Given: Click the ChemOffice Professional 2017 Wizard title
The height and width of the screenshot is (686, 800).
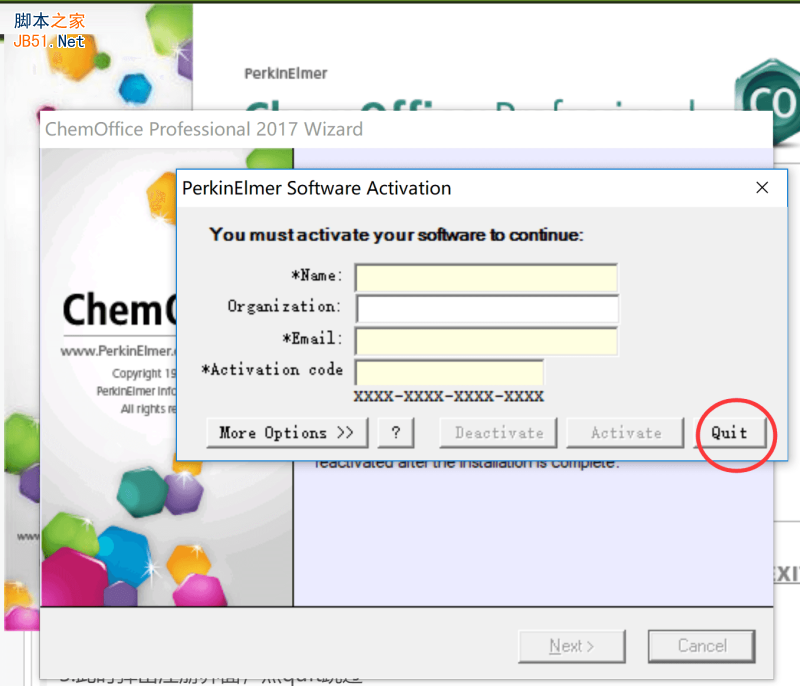Looking at the screenshot, I should coord(204,129).
